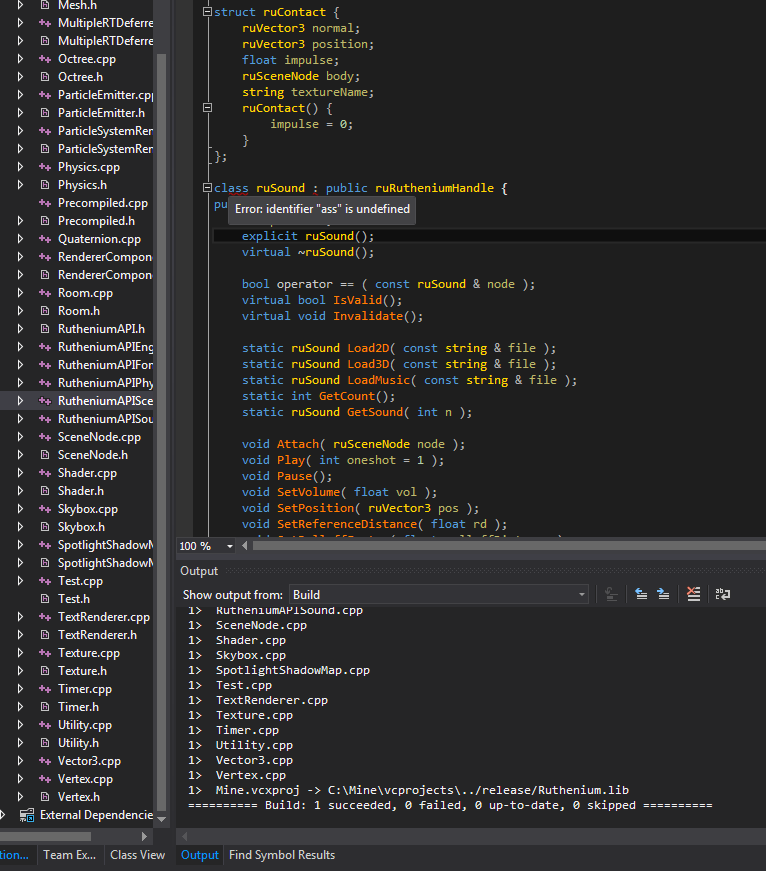Toggle word wrap in Output panel
Image resolution: width=766 pixels, height=871 pixels.
pyautogui.click(x=721, y=594)
